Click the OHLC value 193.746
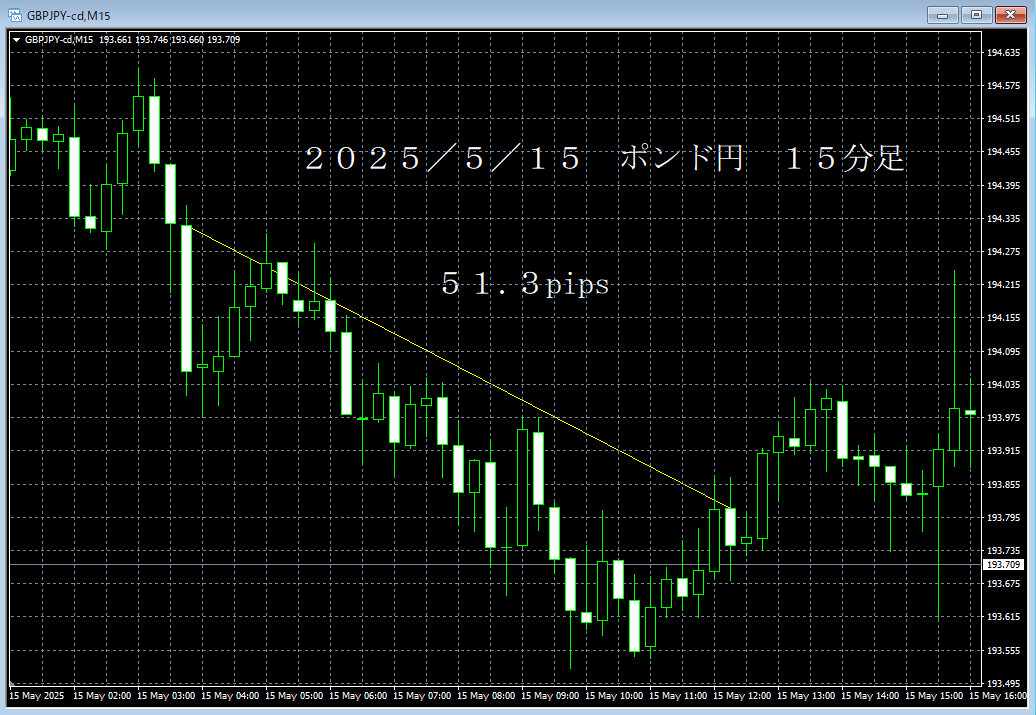This screenshot has height=715, width=1036. pyautogui.click(x=151, y=40)
